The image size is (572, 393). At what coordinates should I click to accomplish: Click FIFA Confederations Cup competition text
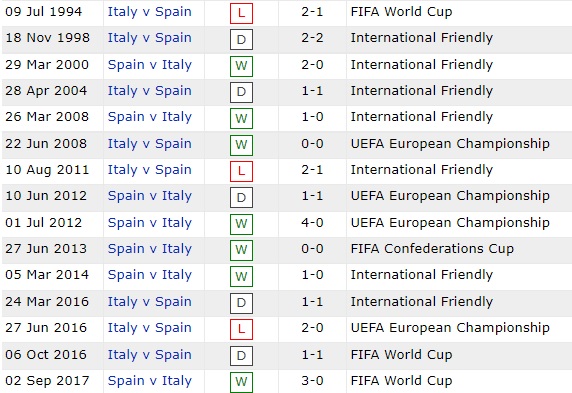click(432, 249)
